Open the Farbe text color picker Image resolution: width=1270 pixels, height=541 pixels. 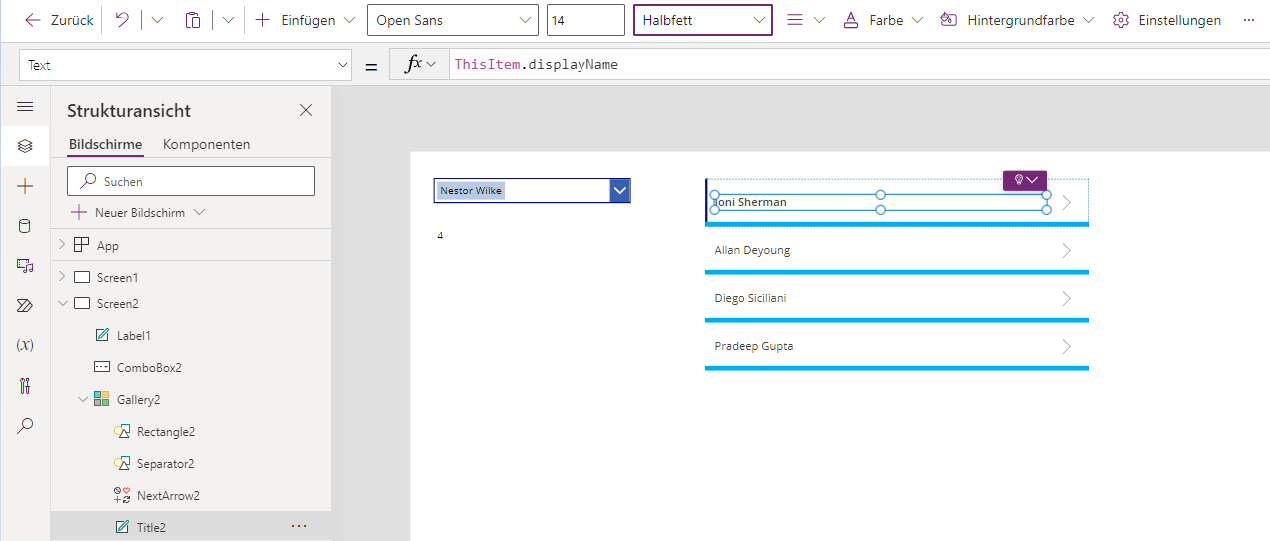[883, 20]
